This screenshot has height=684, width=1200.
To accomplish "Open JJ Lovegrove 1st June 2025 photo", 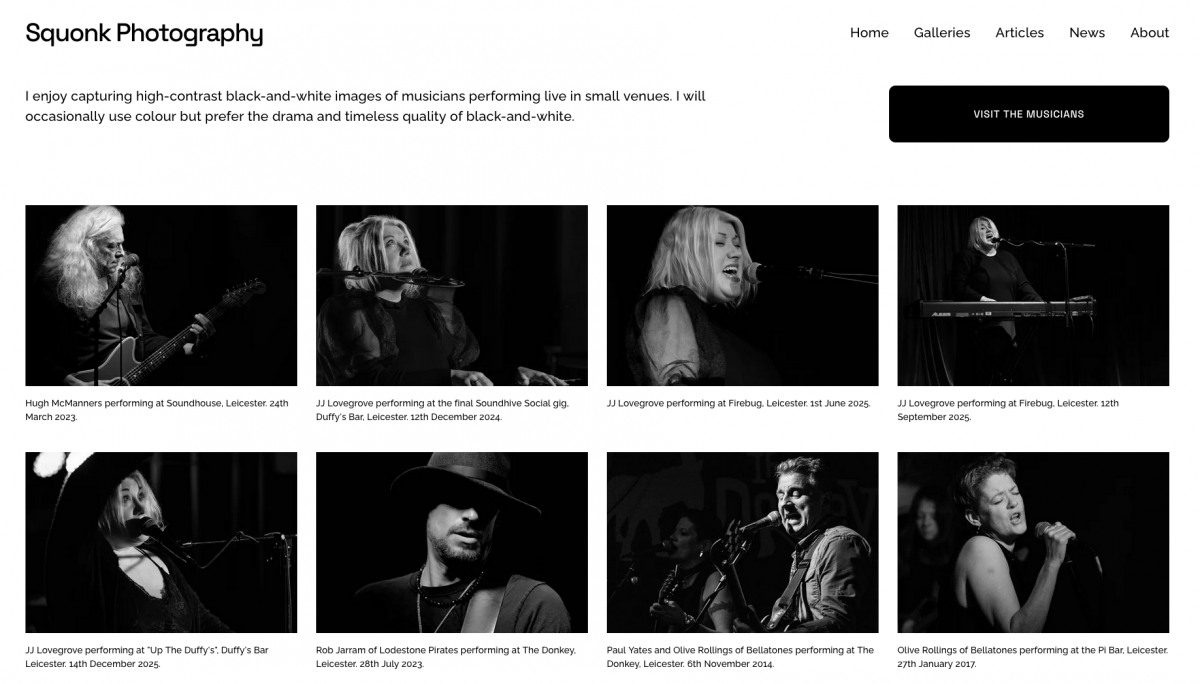I will (x=743, y=295).
